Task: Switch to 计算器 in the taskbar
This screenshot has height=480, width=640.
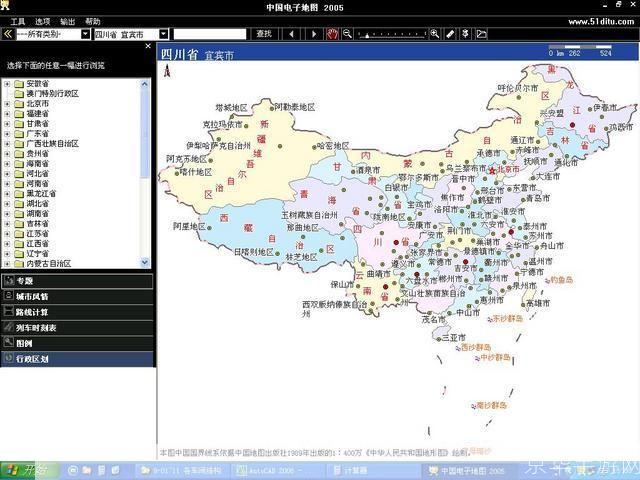Action: click(x=373, y=470)
